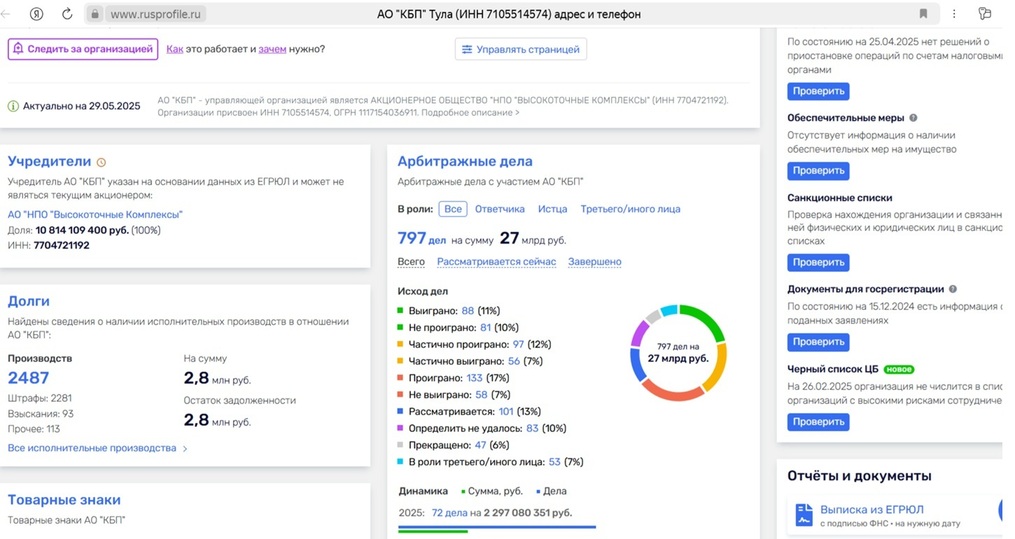The height and width of the screenshot is (539, 1015).
Task: Bookmark this page with the bookmark icon
Action: coord(923,14)
